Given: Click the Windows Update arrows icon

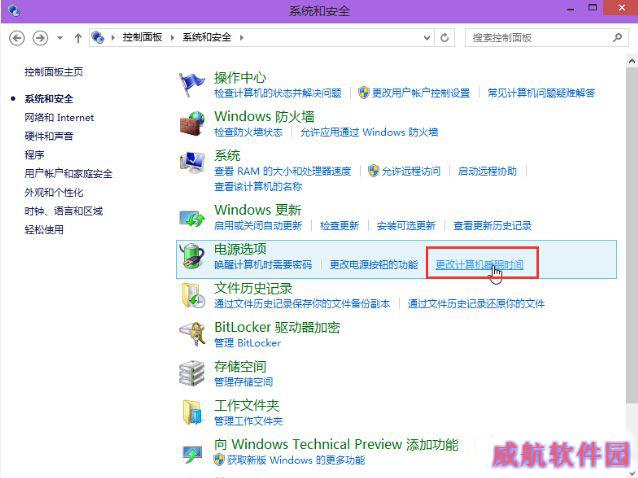Looking at the screenshot, I should point(192,218).
